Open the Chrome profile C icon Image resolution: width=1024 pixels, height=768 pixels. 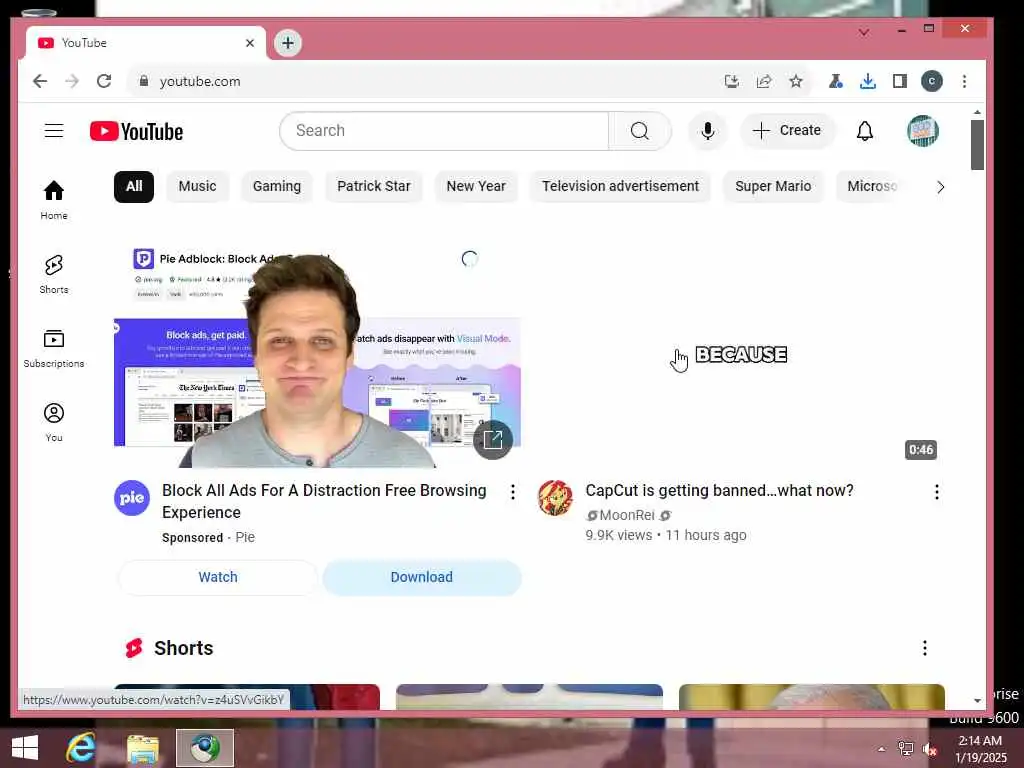932,81
